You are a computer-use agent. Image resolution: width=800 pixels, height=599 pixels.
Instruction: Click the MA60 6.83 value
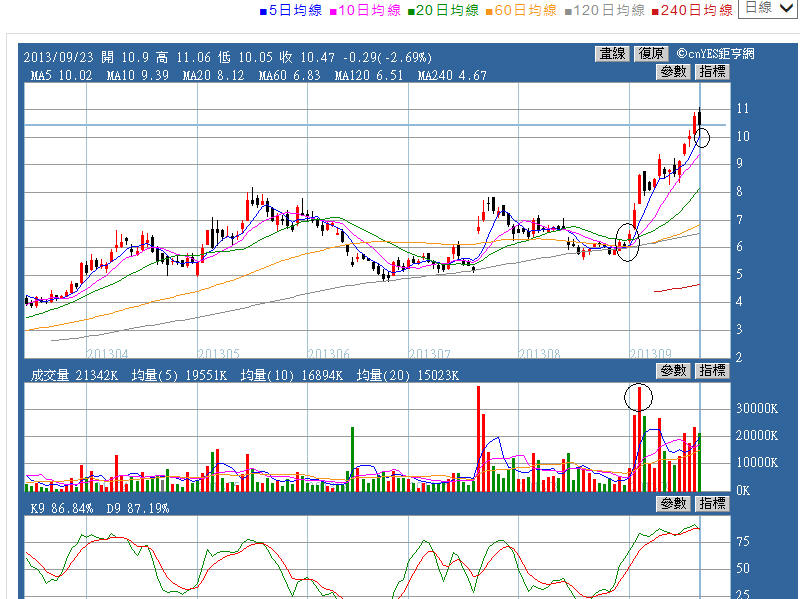[x=289, y=76]
